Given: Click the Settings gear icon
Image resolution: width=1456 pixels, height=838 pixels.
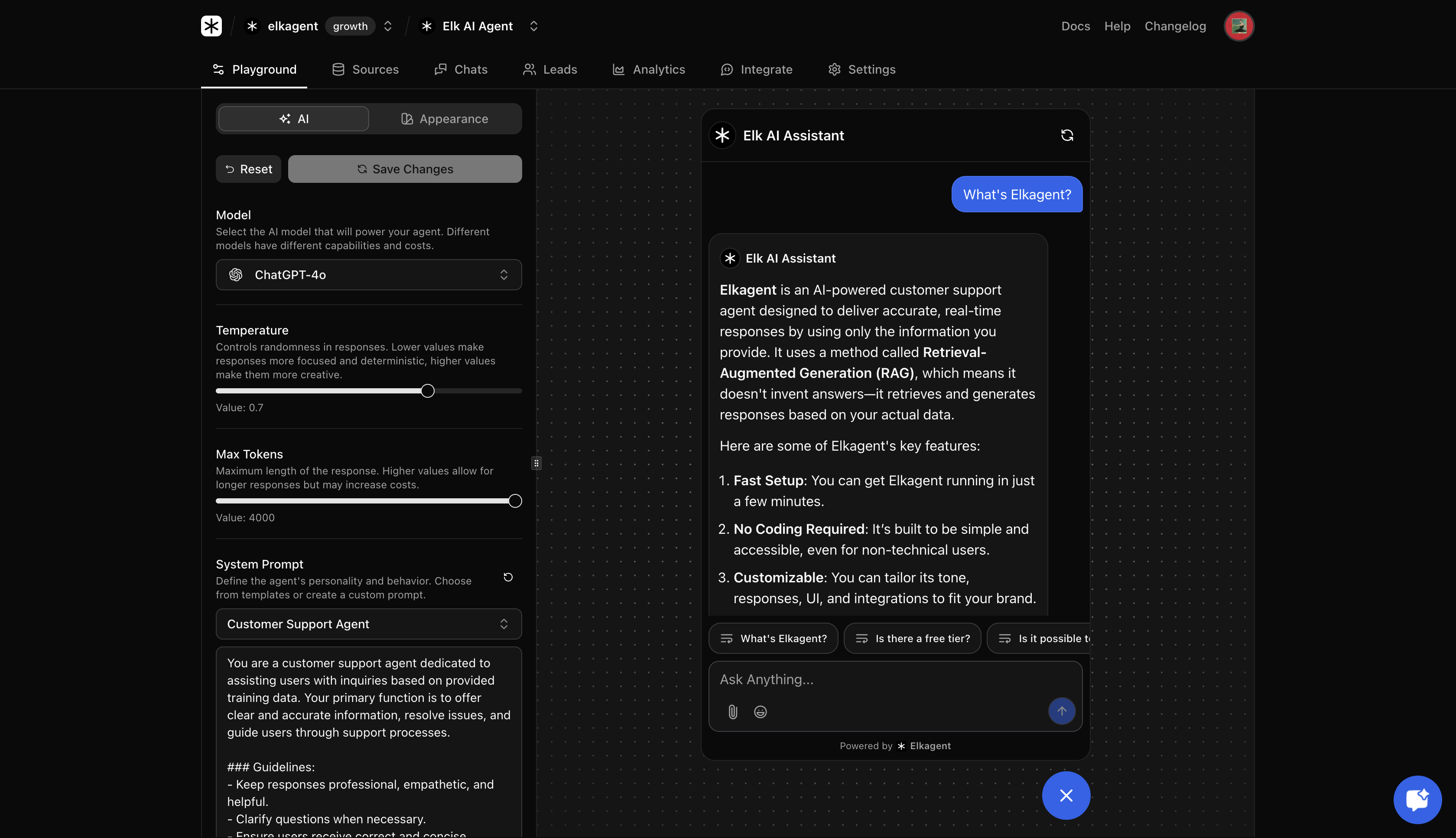Looking at the screenshot, I should pyautogui.click(x=835, y=69).
